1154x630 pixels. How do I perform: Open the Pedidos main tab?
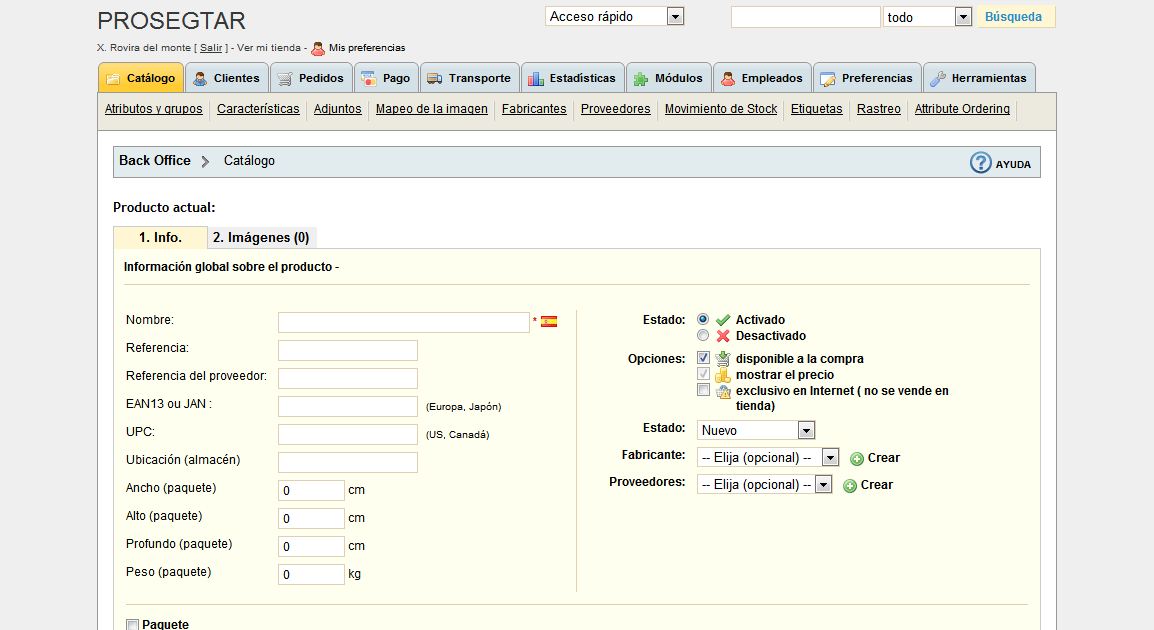pyautogui.click(x=311, y=78)
